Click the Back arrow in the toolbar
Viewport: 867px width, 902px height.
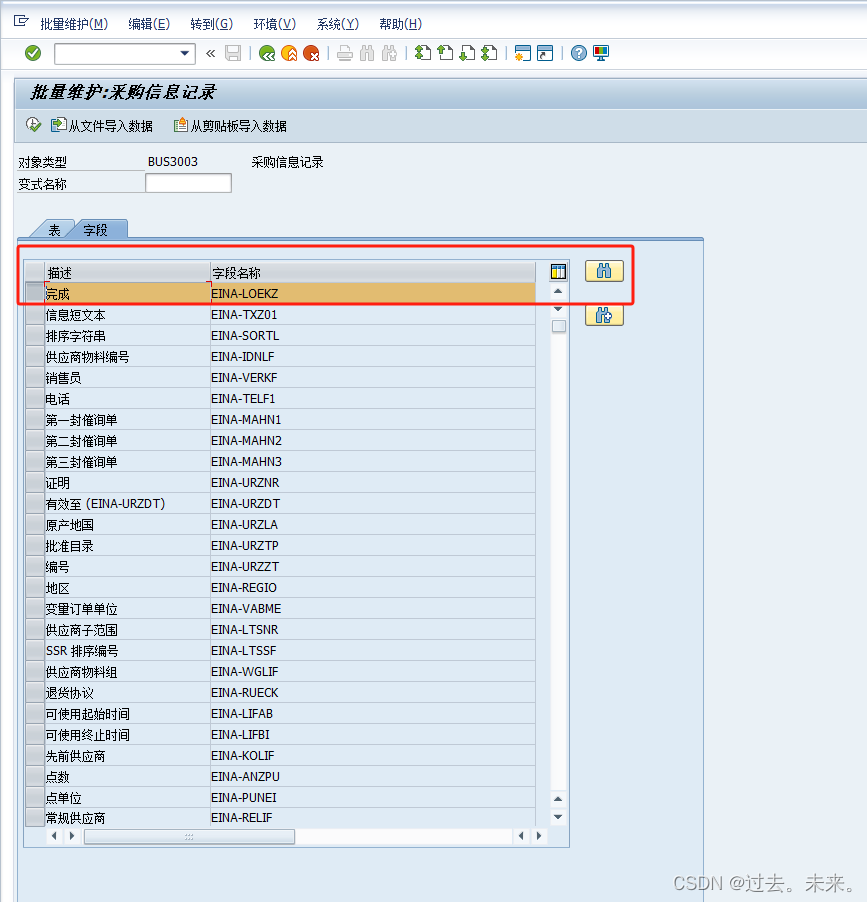pyautogui.click(x=267, y=53)
